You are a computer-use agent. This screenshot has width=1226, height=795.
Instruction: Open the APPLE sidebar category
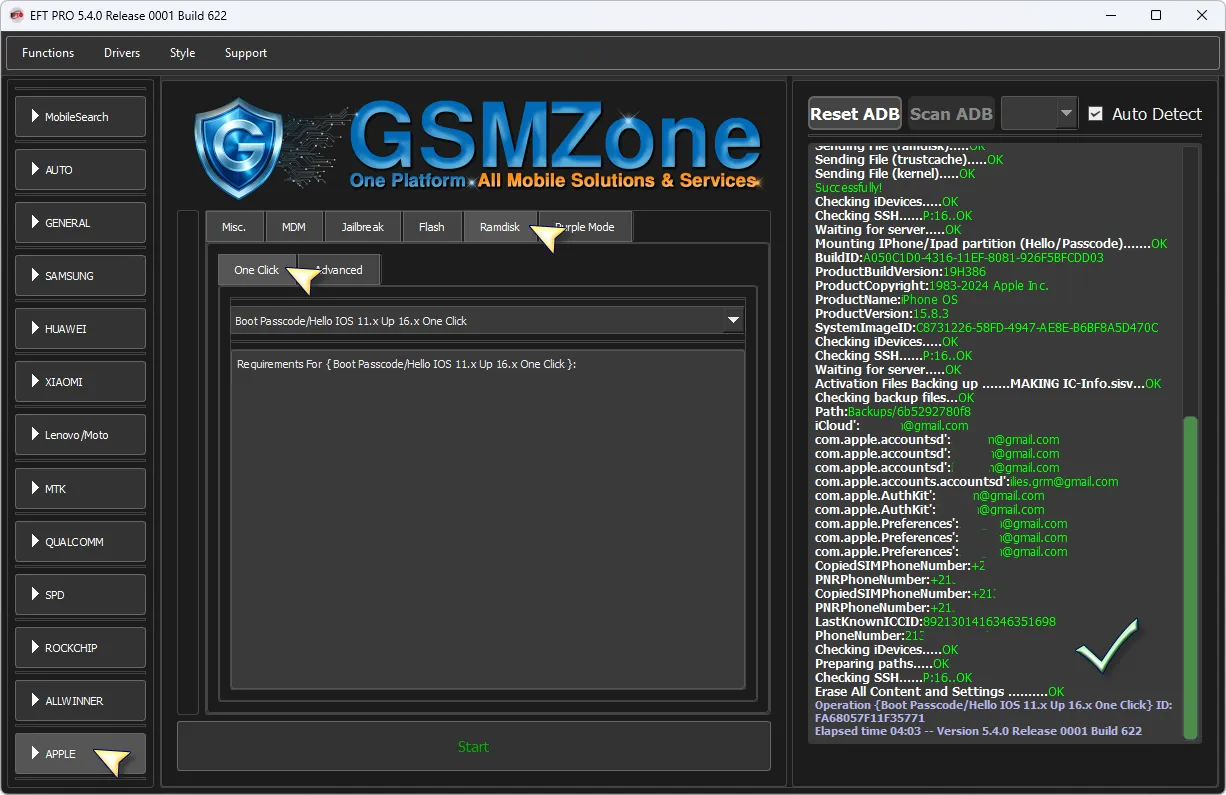tap(80, 754)
